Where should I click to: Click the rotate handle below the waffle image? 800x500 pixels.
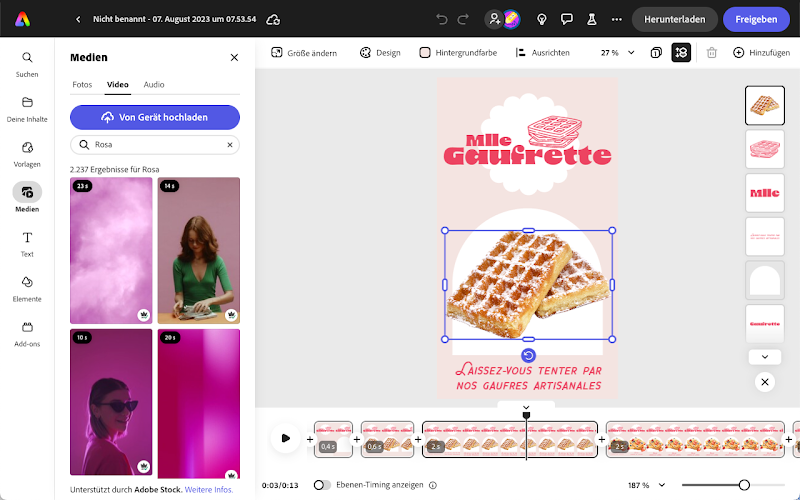pos(529,355)
